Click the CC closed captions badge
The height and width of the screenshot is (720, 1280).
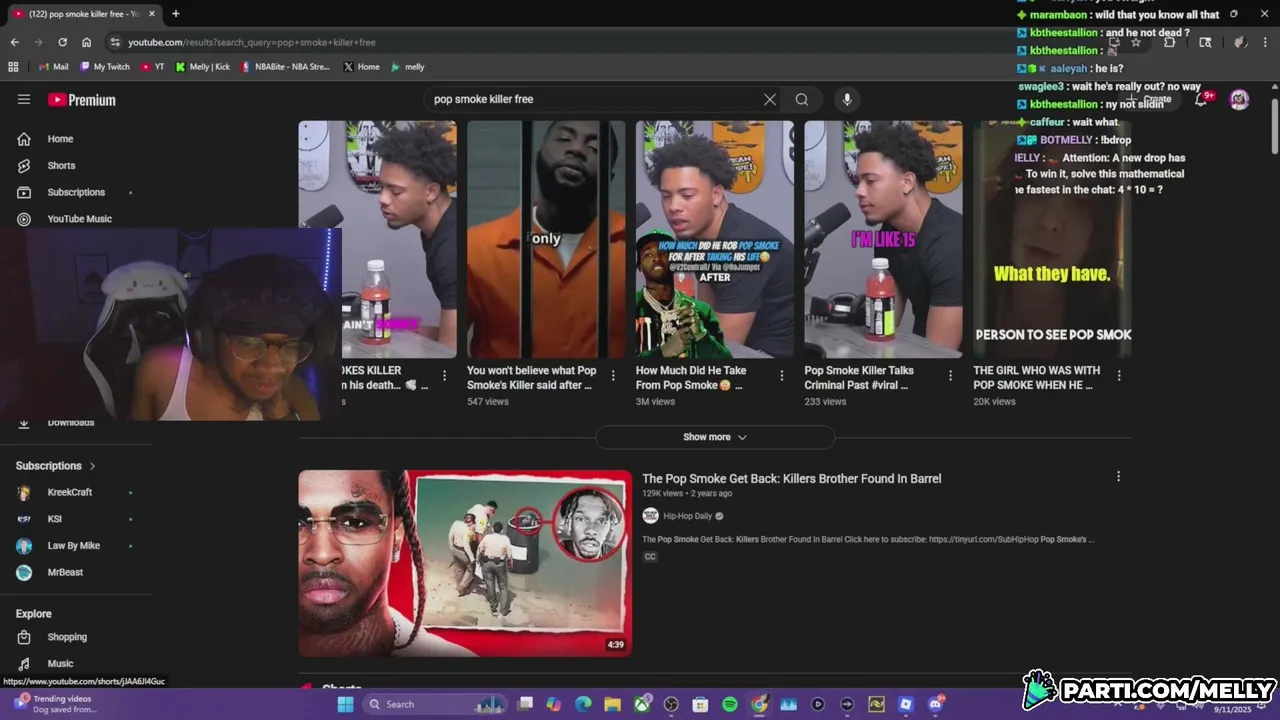pos(650,557)
